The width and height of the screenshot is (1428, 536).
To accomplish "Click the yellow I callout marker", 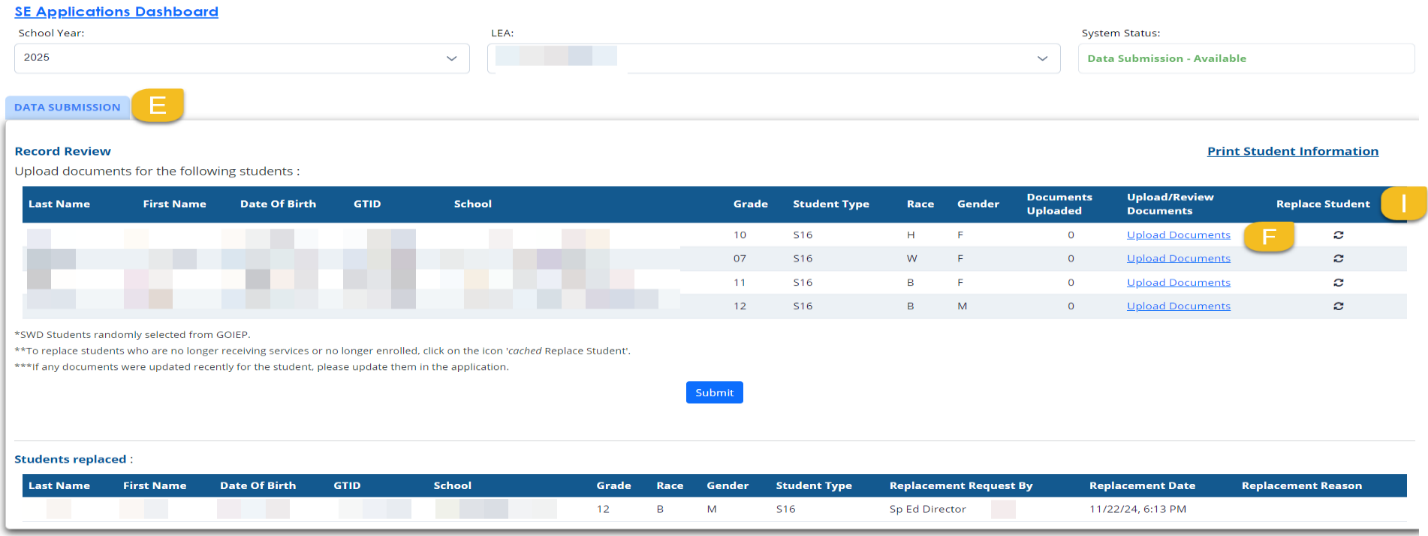I will pyautogui.click(x=1403, y=203).
